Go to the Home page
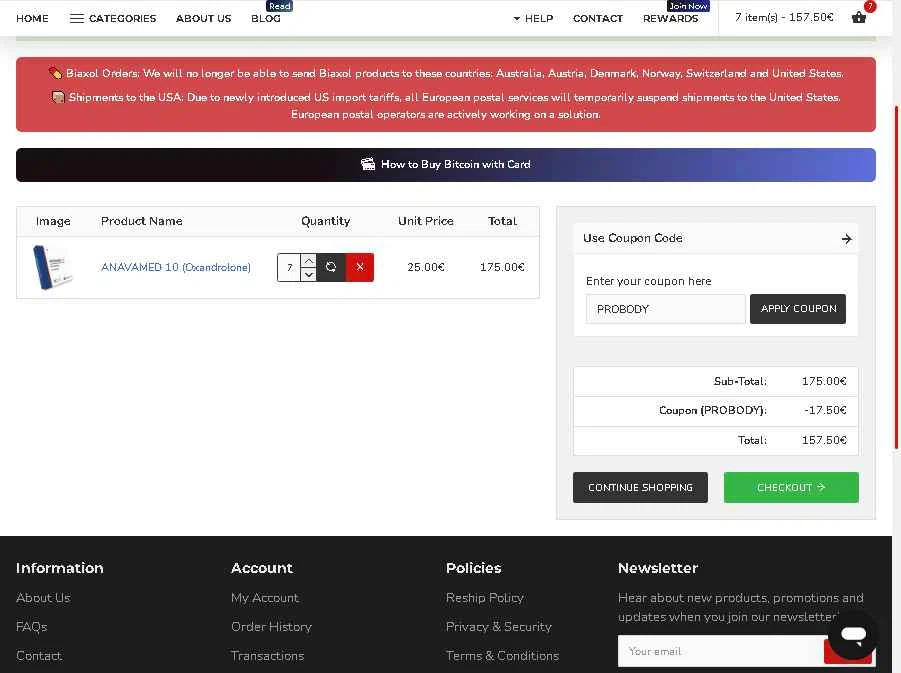Image resolution: width=901 pixels, height=673 pixels. (x=32, y=18)
